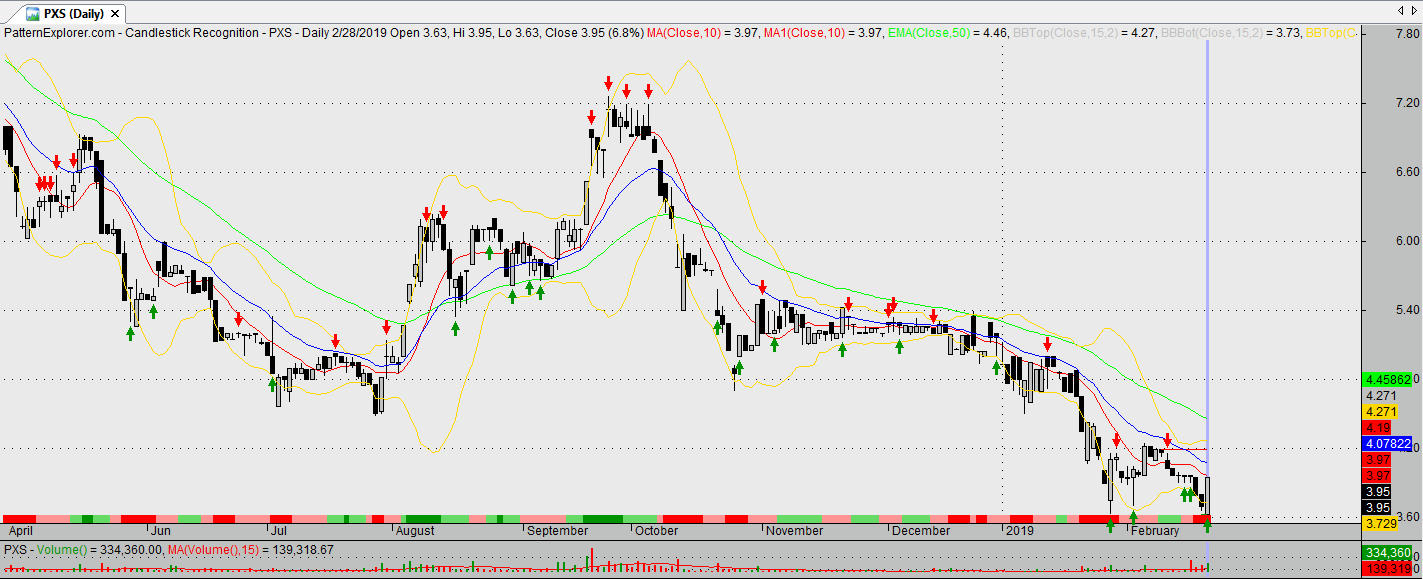Click the green 334,360 volume value label
The image size is (1423, 579).
tap(1386, 553)
